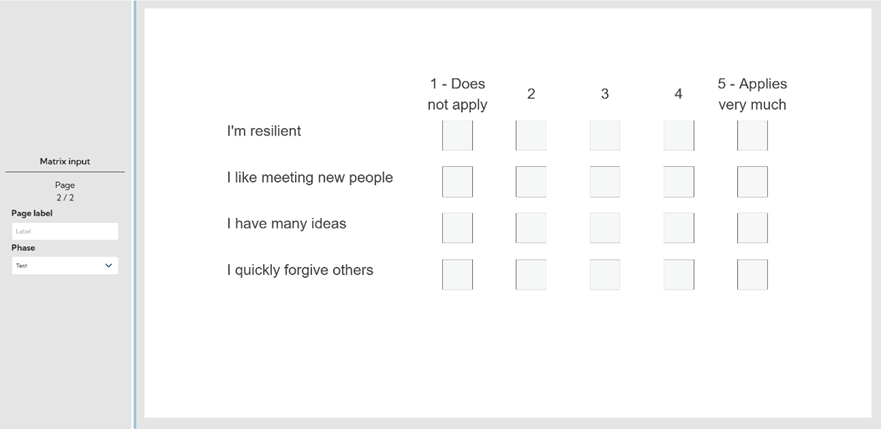
Task: Select rating 3 for "I have many ideas"
Action: click(605, 228)
